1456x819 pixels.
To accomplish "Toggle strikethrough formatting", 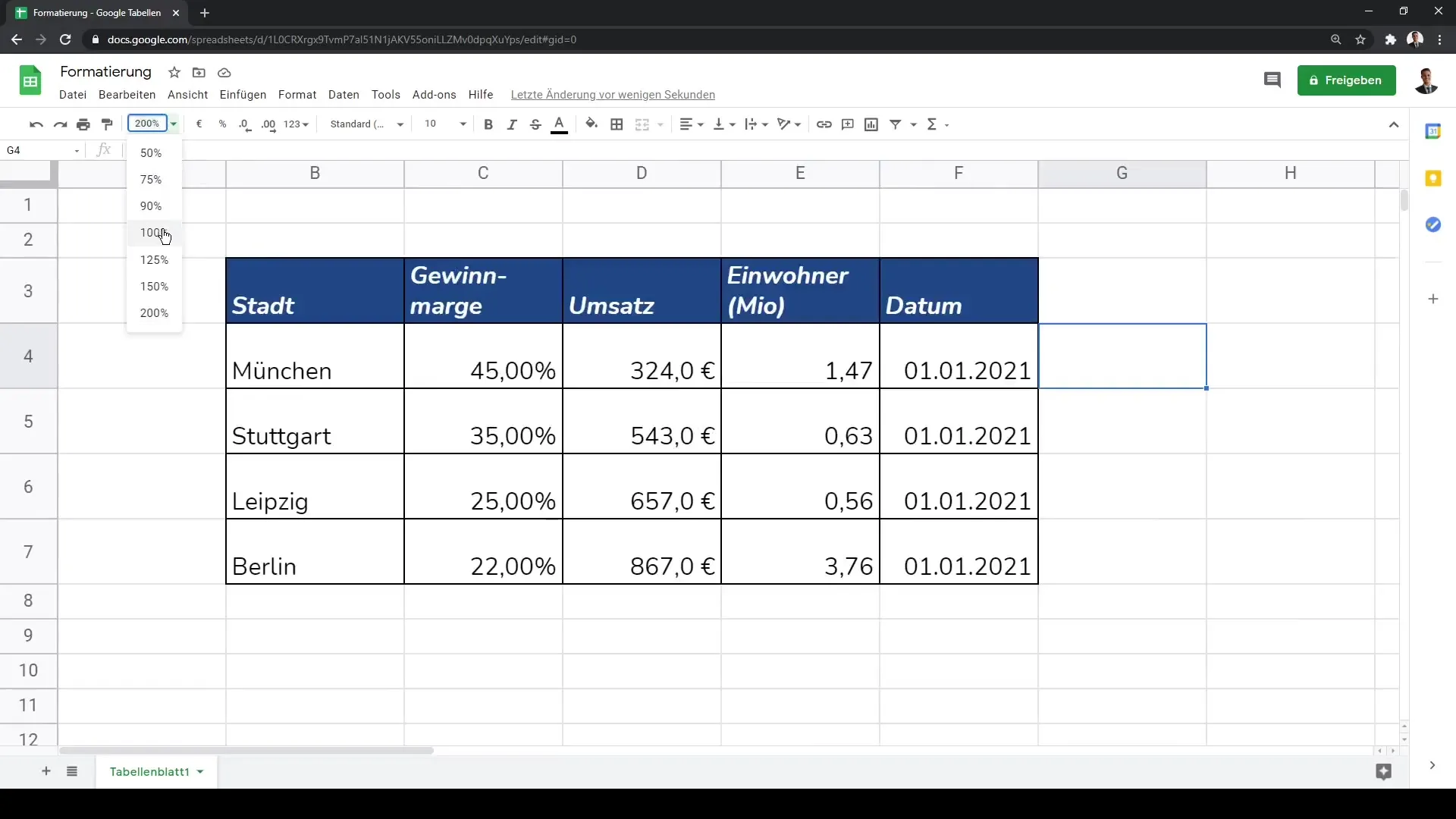I will pos(535,124).
